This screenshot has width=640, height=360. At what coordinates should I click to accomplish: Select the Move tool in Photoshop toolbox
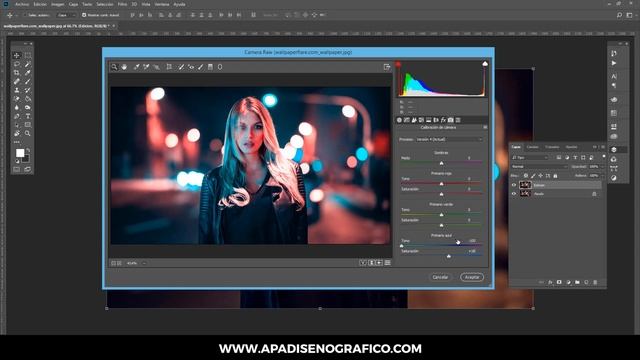coord(17,55)
